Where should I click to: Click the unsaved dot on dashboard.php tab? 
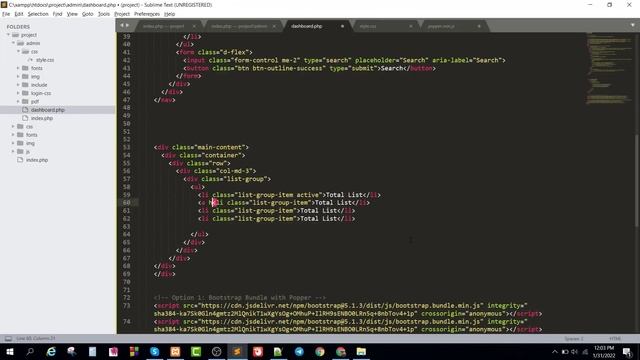pyautogui.click(x=342, y=26)
